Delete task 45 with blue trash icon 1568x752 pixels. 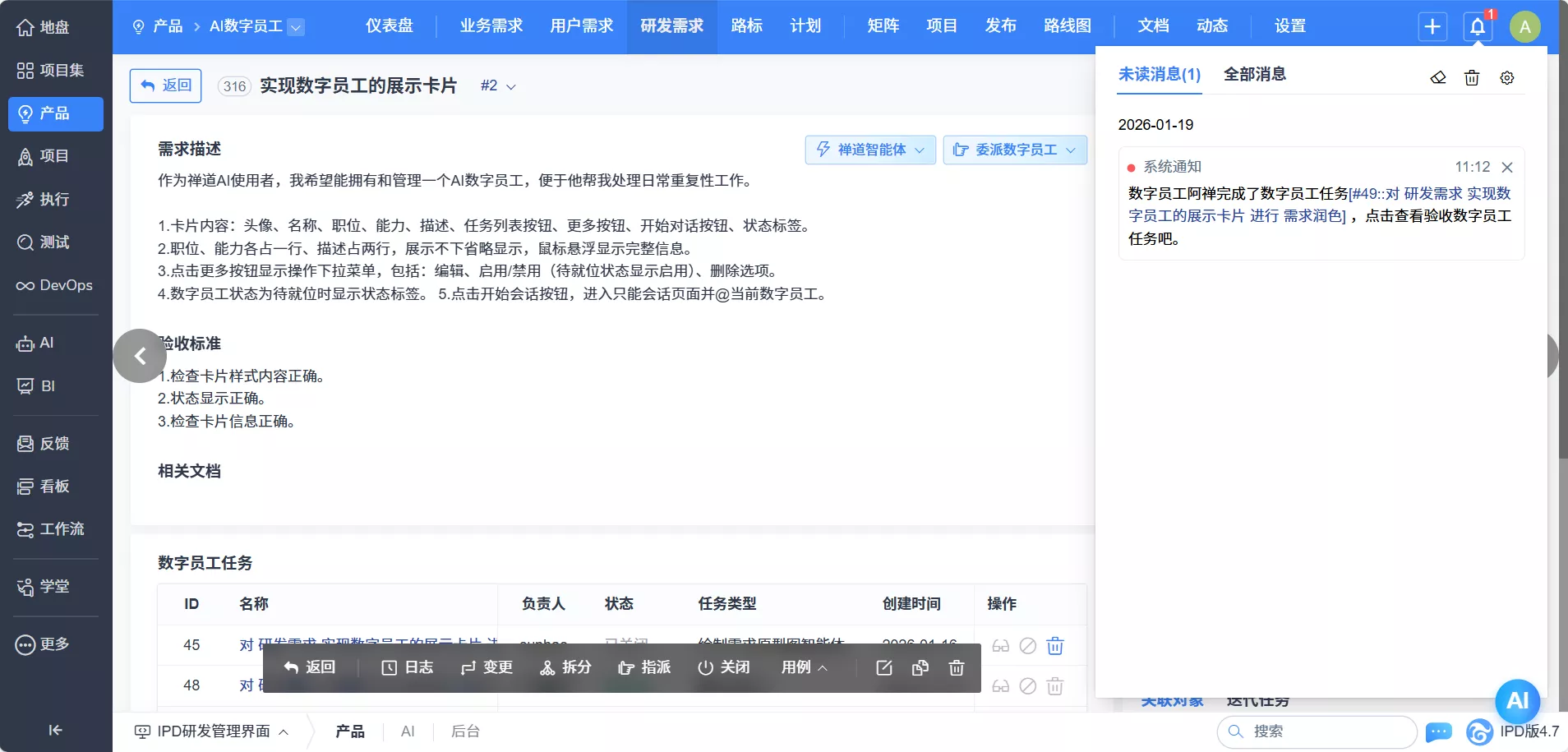pos(1055,646)
